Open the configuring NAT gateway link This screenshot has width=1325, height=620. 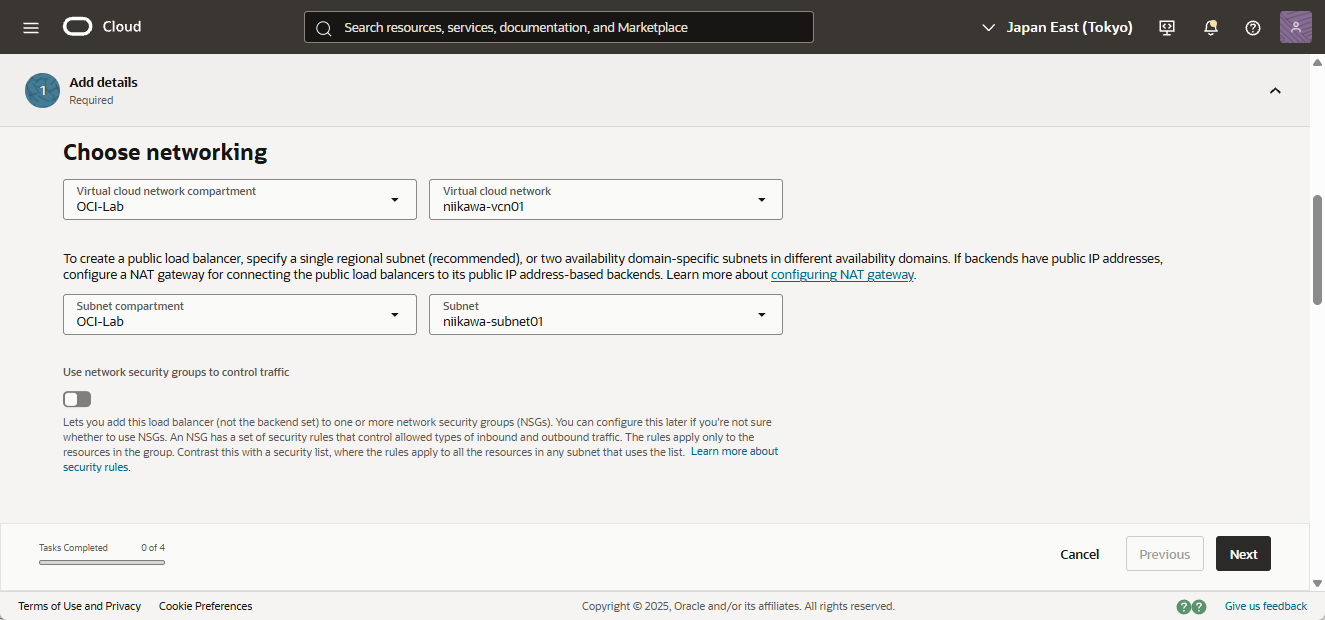coord(842,274)
